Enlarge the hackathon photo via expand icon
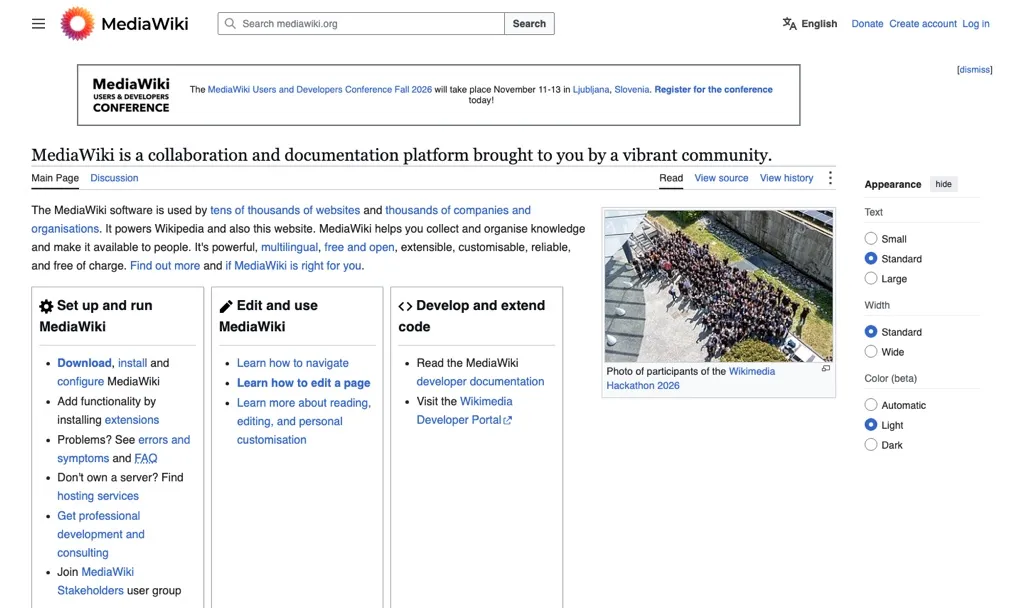 click(825, 369)
